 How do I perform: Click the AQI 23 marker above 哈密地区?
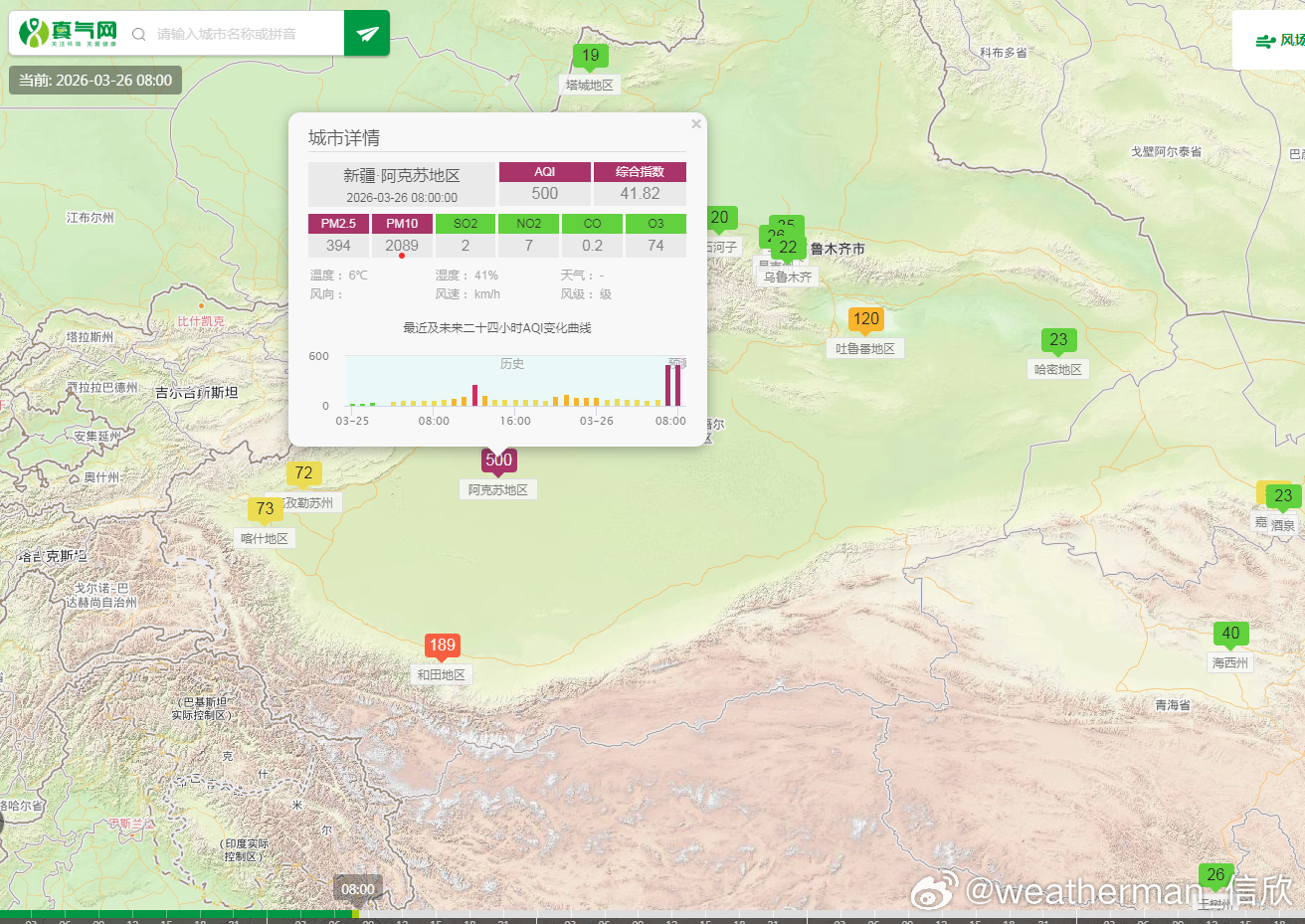pyautogui.click(x=1058, y=341)
